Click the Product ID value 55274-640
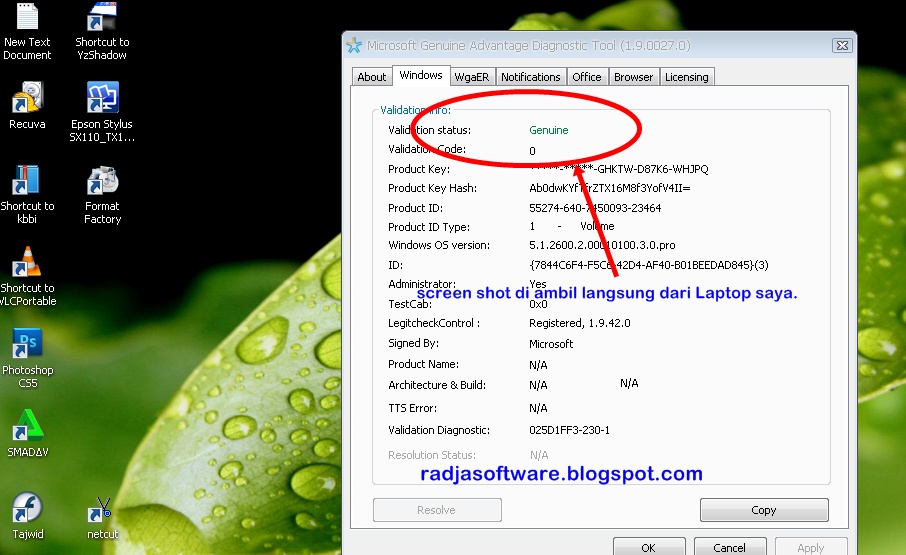The image size is (906, 555). pyautogui.click(x=595, y=208)
